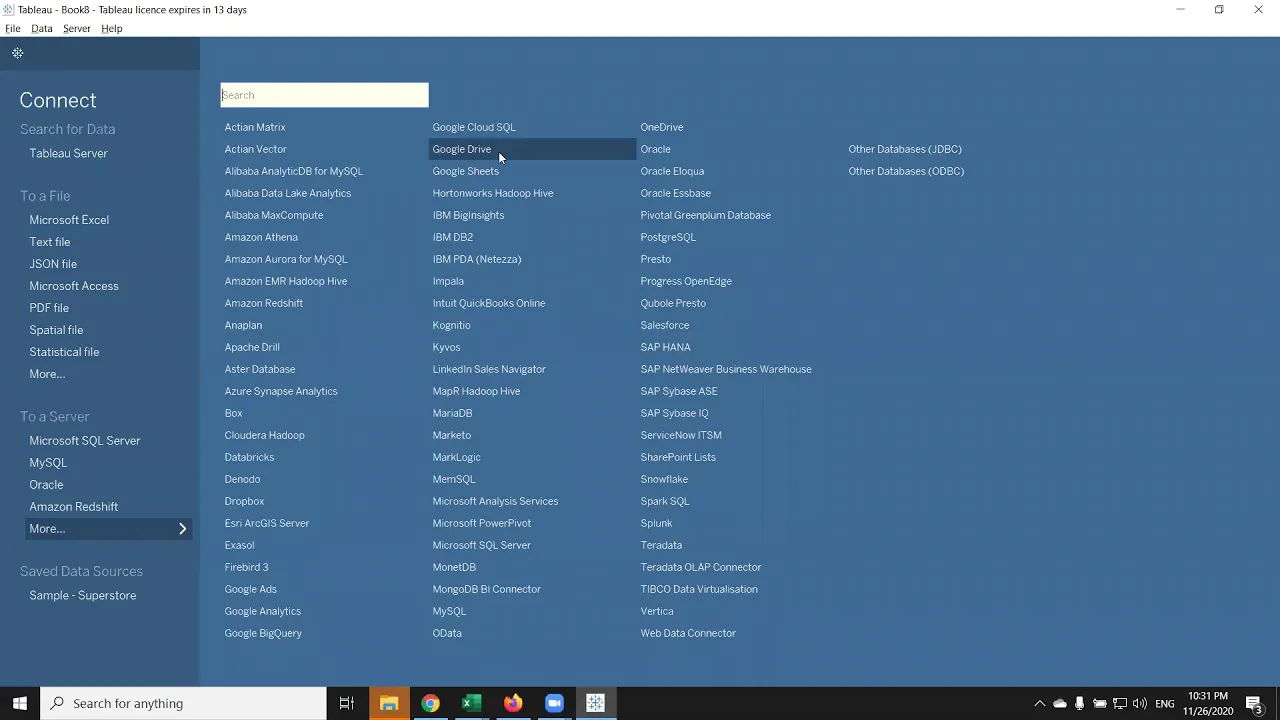Image resolution: width=1280 pixels, height=720 pixels.
Task: Click the volume icon in system tray
Action: point(1140,704)
